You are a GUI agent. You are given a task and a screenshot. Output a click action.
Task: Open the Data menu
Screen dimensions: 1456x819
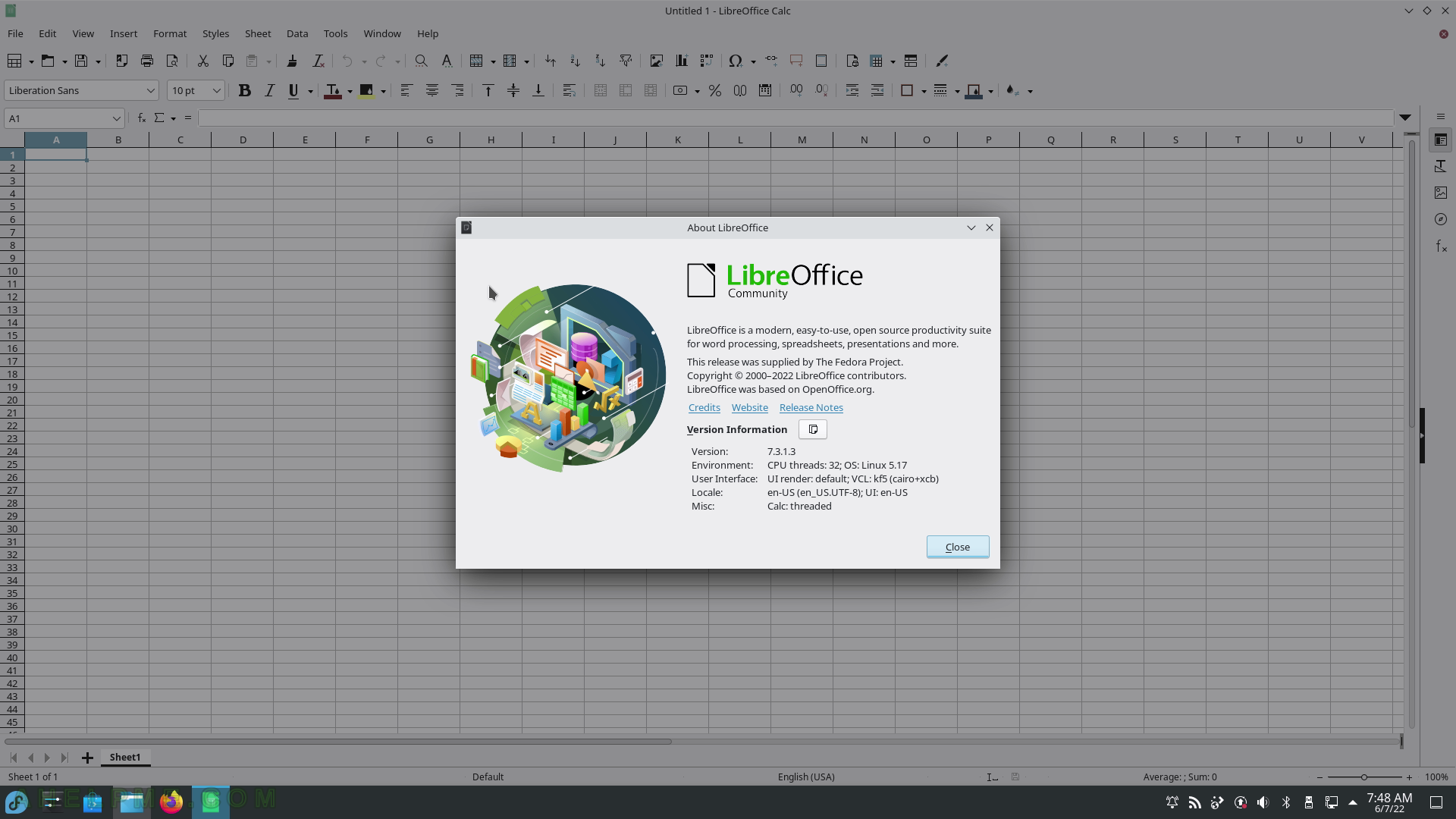tap(297, 33)
